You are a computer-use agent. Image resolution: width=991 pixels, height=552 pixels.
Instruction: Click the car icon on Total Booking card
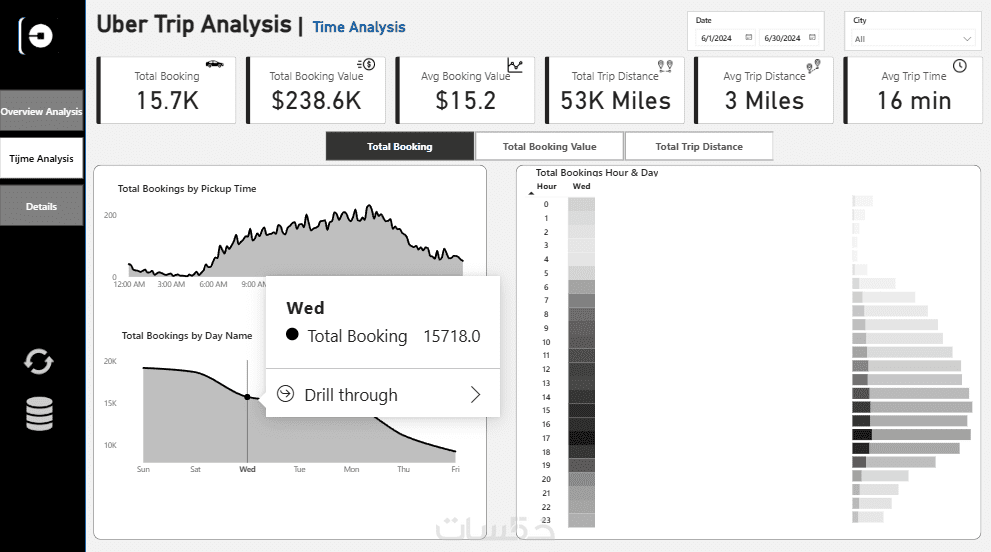[x=214, y=64]
